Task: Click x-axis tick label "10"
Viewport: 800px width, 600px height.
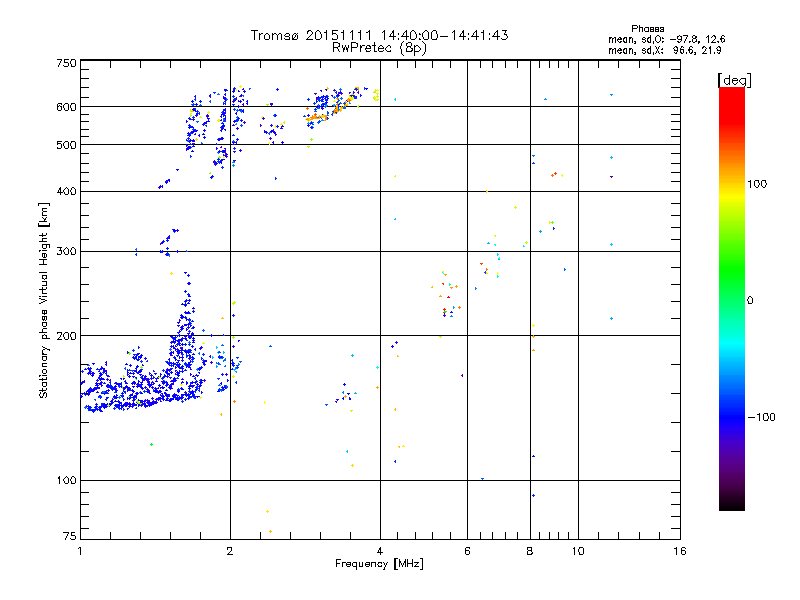Action: (x=578, y=551)
